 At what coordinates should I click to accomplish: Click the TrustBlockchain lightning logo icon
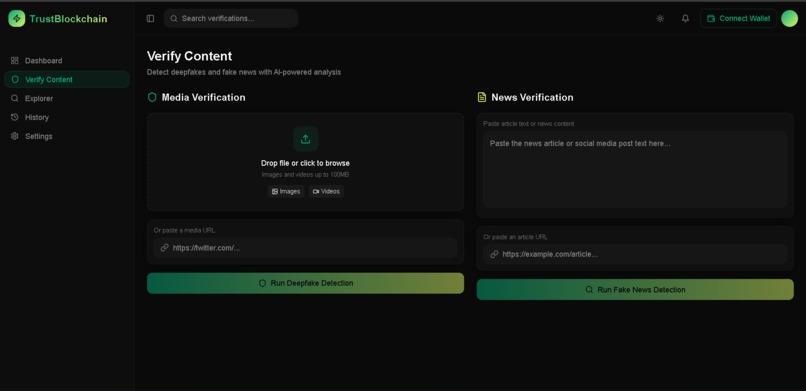(16, 18)
